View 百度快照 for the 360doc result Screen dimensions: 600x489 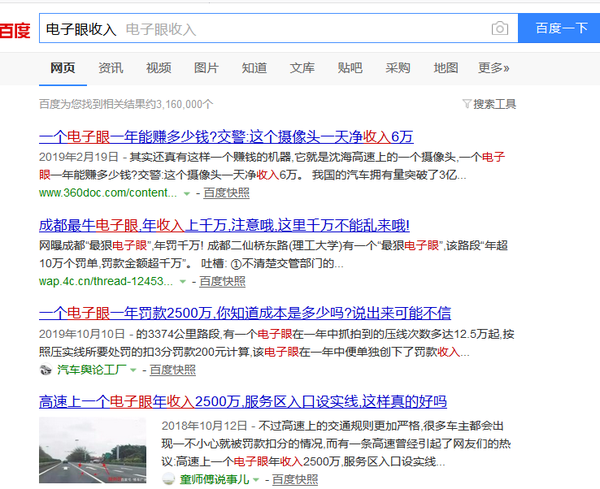coord(227,194)
